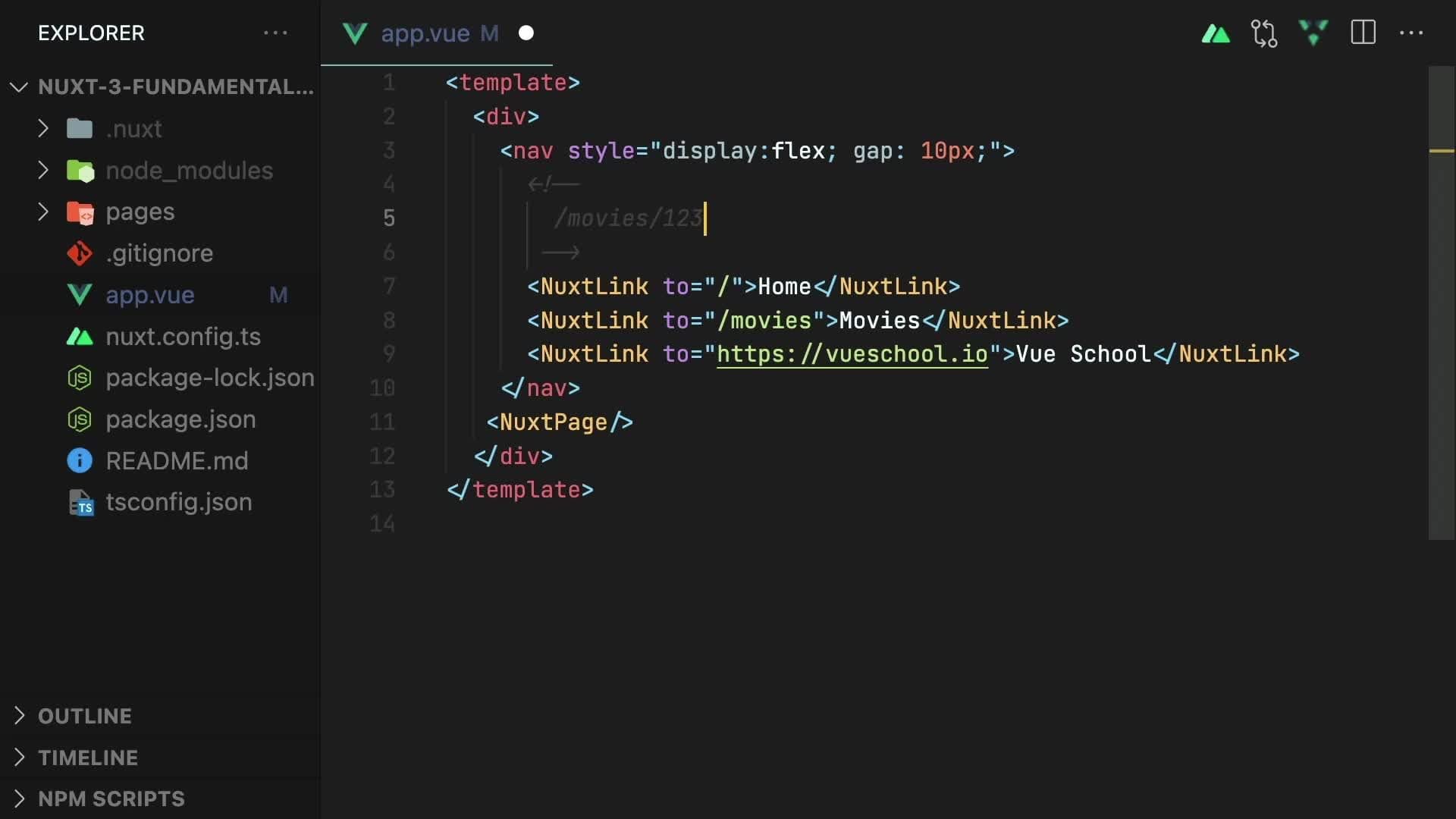The width and height of the screenshot is (1456, 819).
Task: Open the source control changes icon
Action: (1264, 33)
